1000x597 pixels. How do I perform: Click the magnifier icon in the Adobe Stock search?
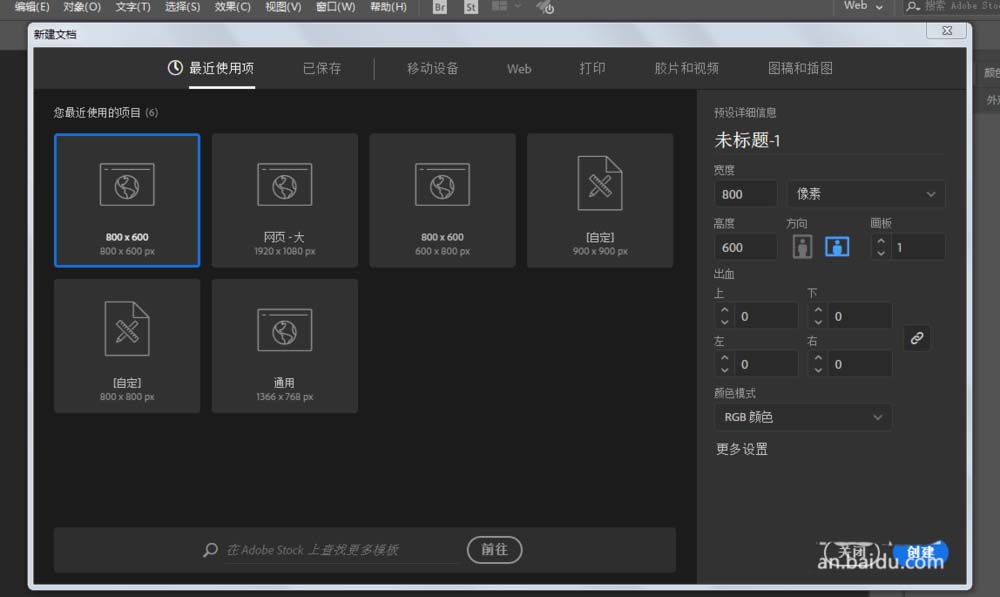(209, 549)
